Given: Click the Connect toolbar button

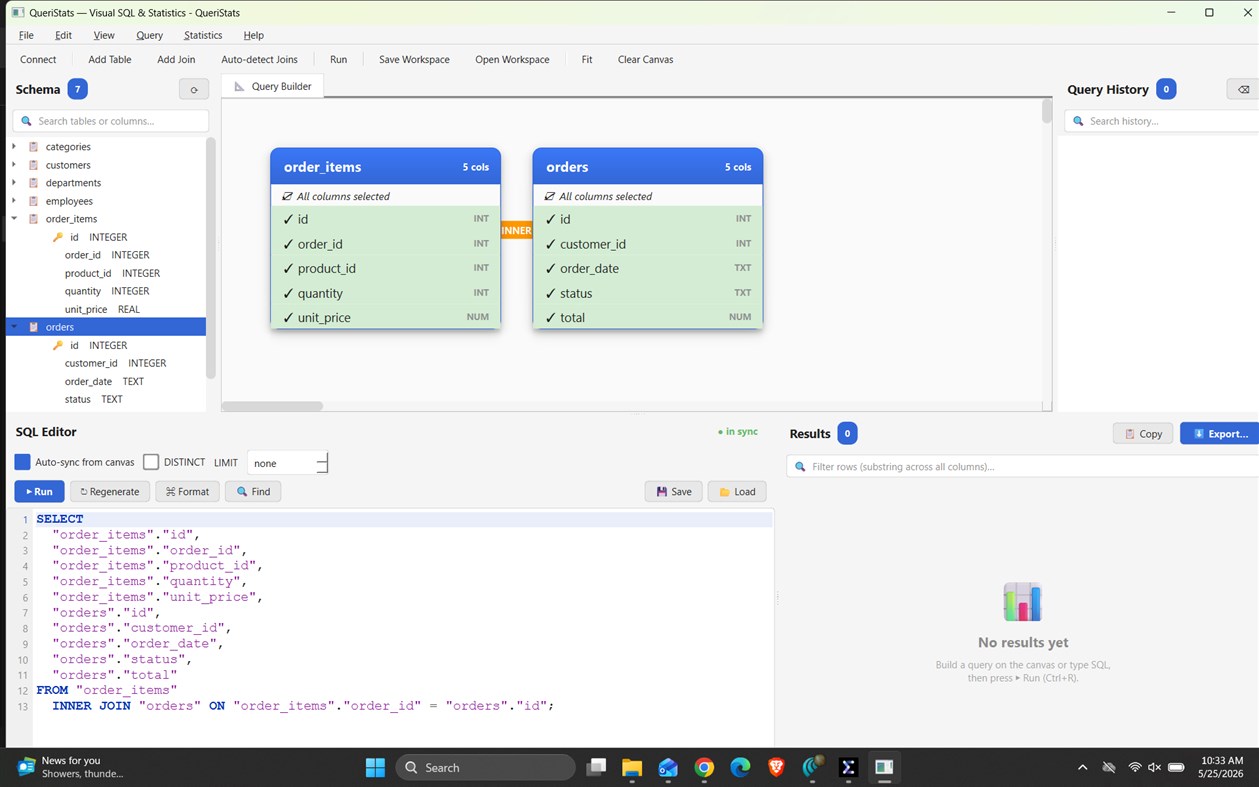Looking at the screenshot, I should 38,59.
